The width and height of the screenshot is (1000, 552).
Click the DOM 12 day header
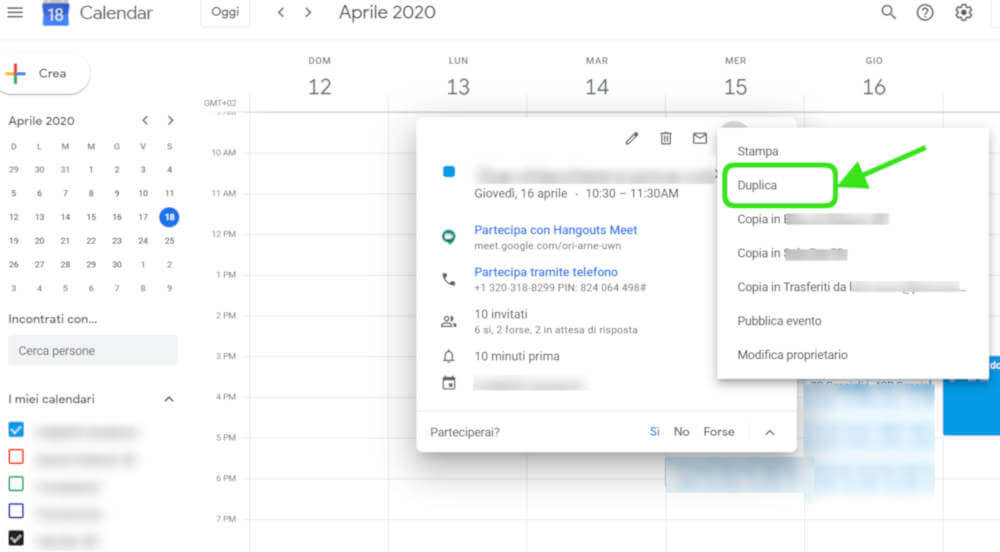pyautogui.click(x=320, y=76)
